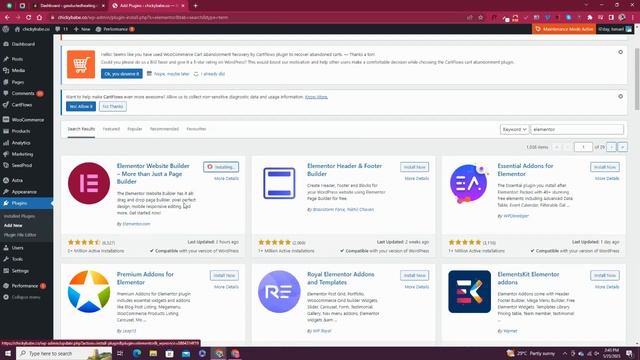The width and height of the screenshot is (640, 360).
Task: Click the Analytics sidebar icon
Action: click(x=6, y=143)
